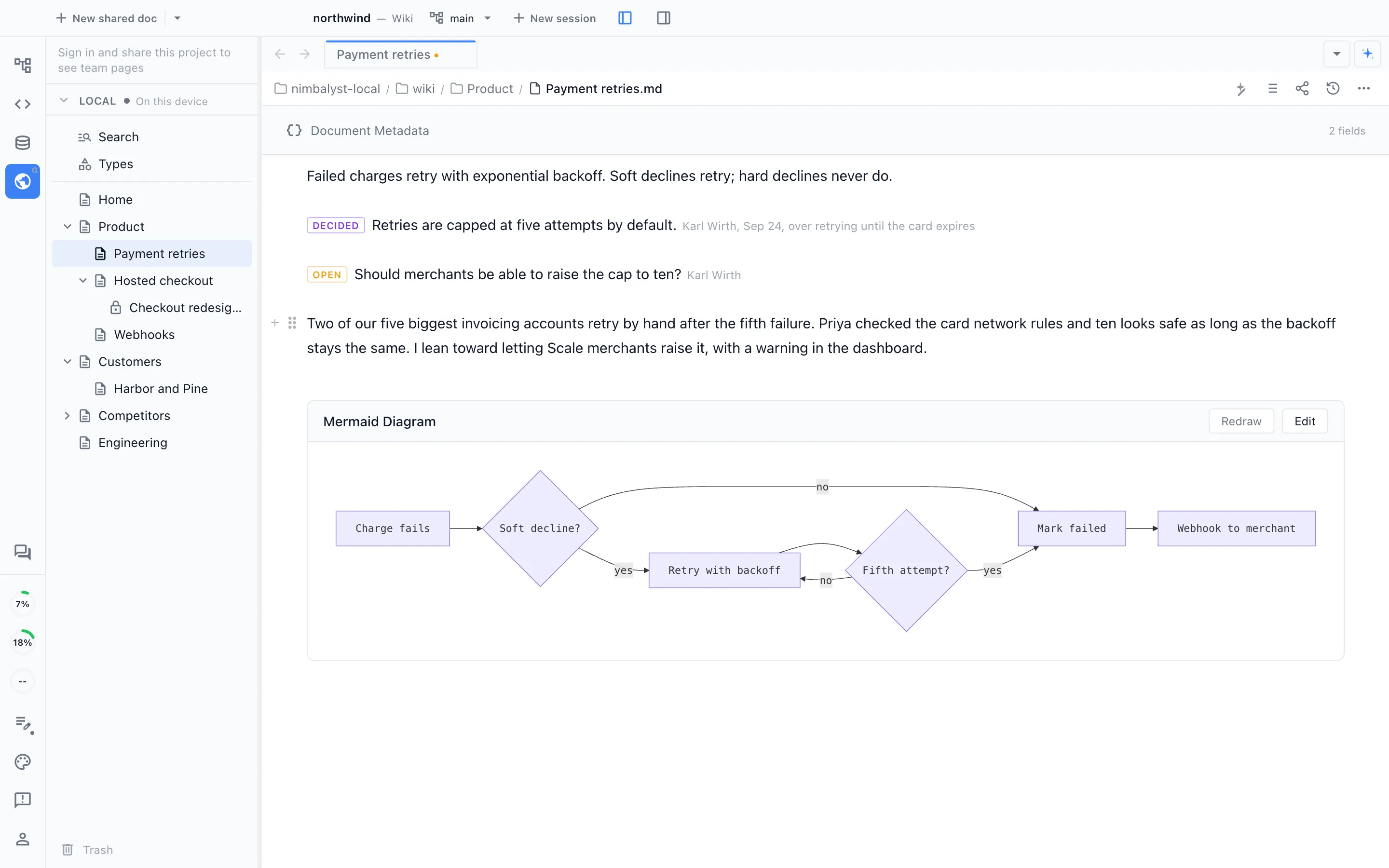Open the more options ellipsis menu
The image size is (1389, 868).
point(1364,88)
